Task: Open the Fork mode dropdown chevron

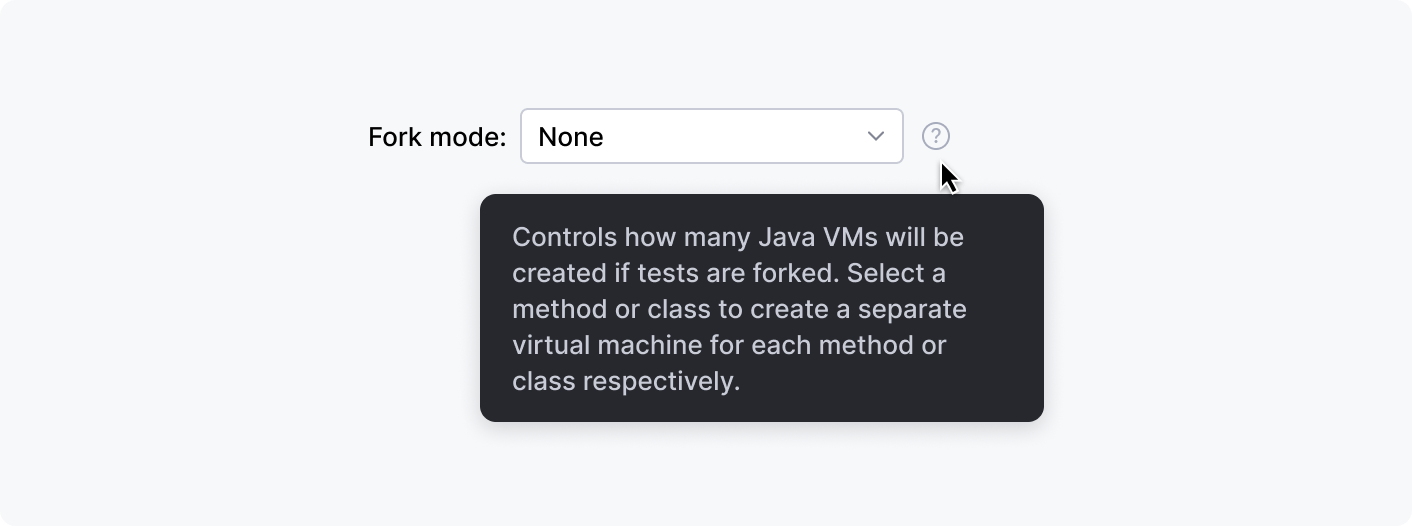Action: [876, 136]
